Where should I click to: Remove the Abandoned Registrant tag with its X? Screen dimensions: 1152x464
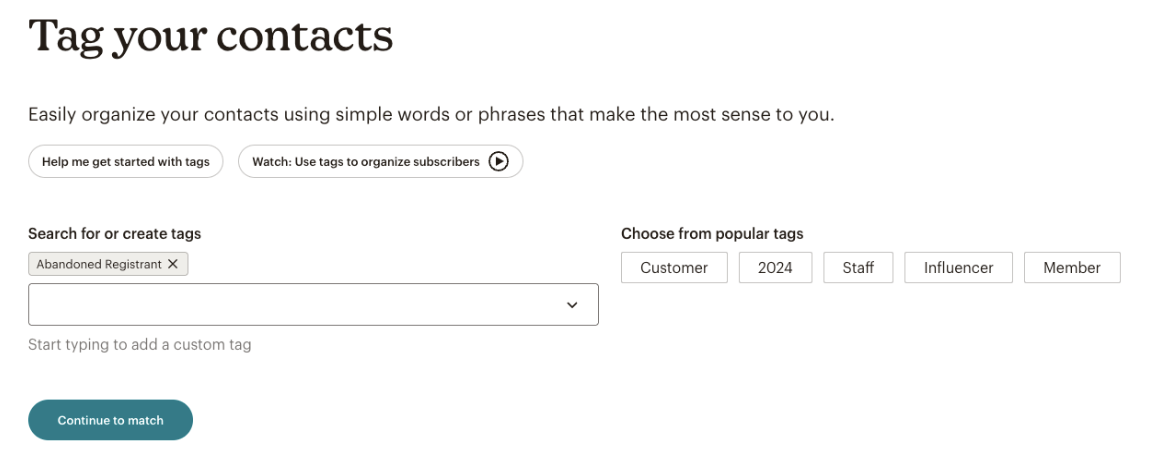[x=173, y=264]
